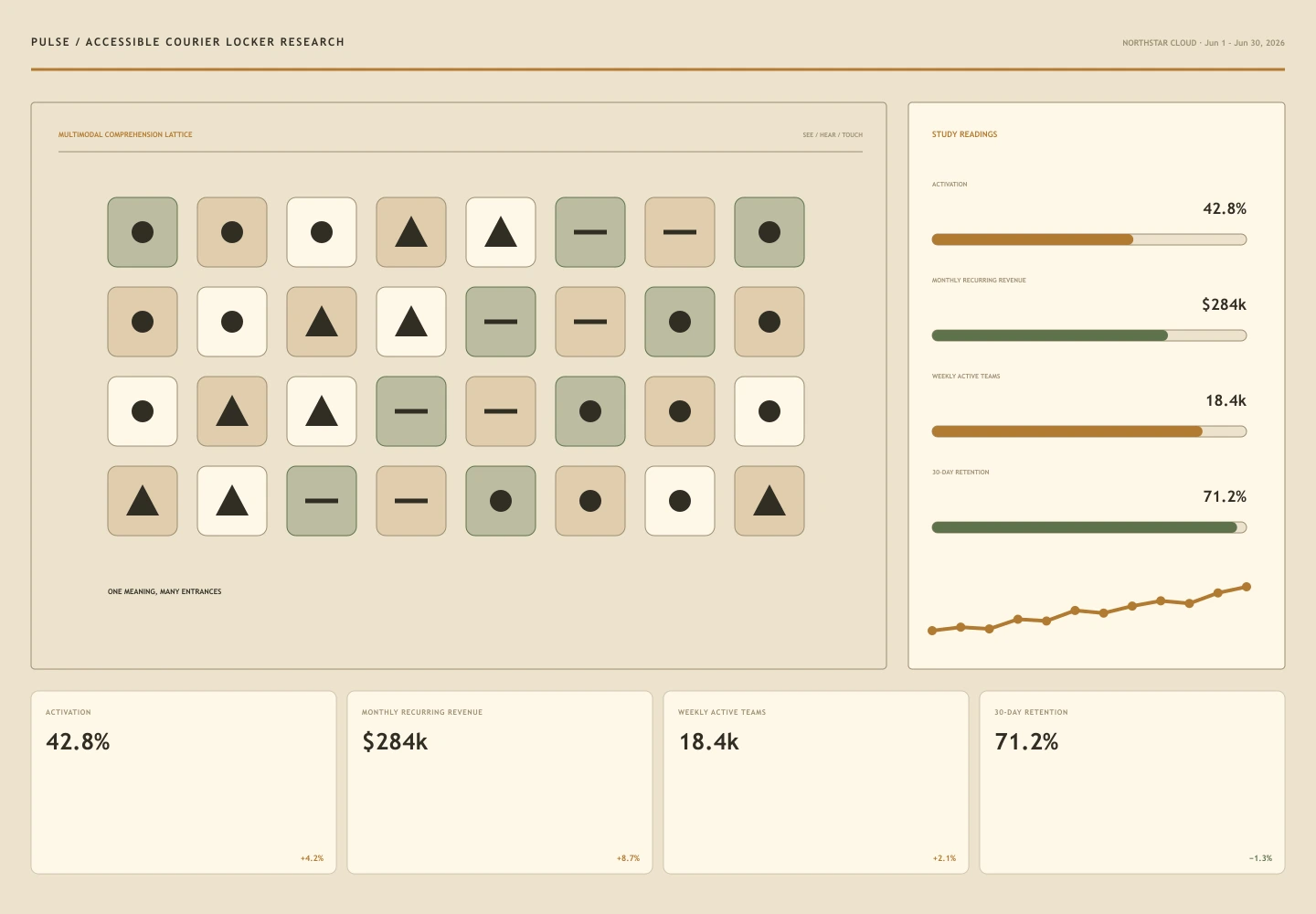Open the 30-Day Retention card showing −1.3%

pos(1132,782)
